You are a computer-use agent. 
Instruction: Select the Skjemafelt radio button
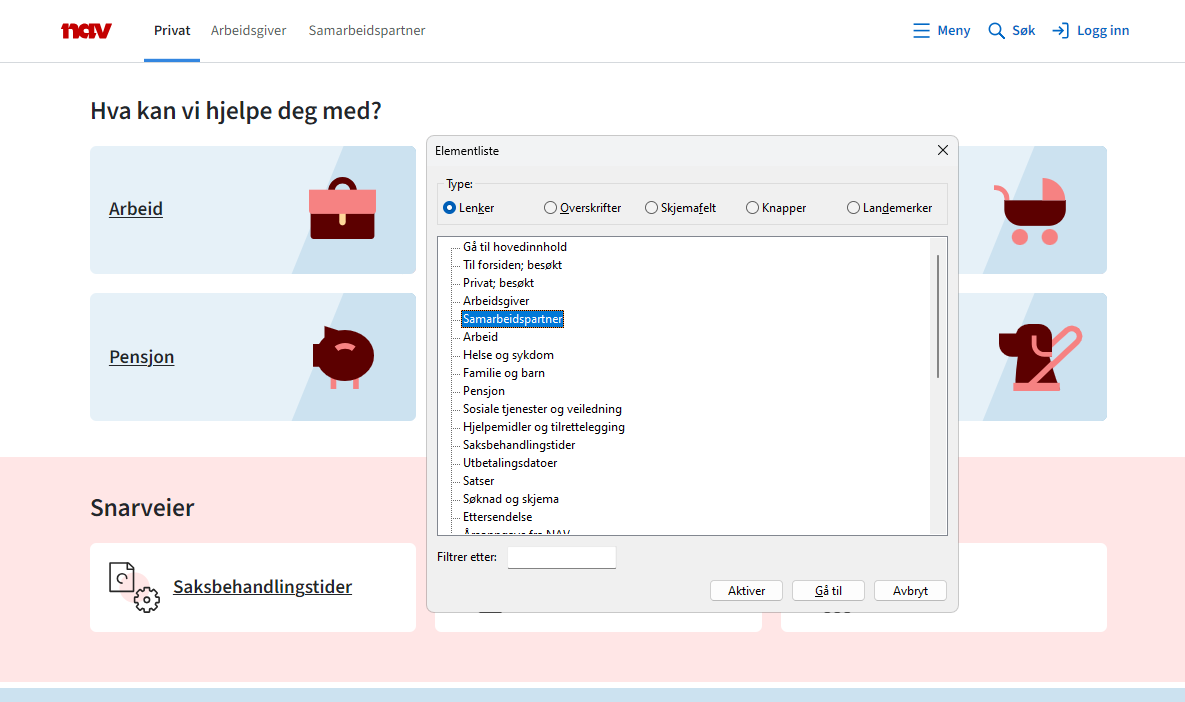[x=651, y=208]
